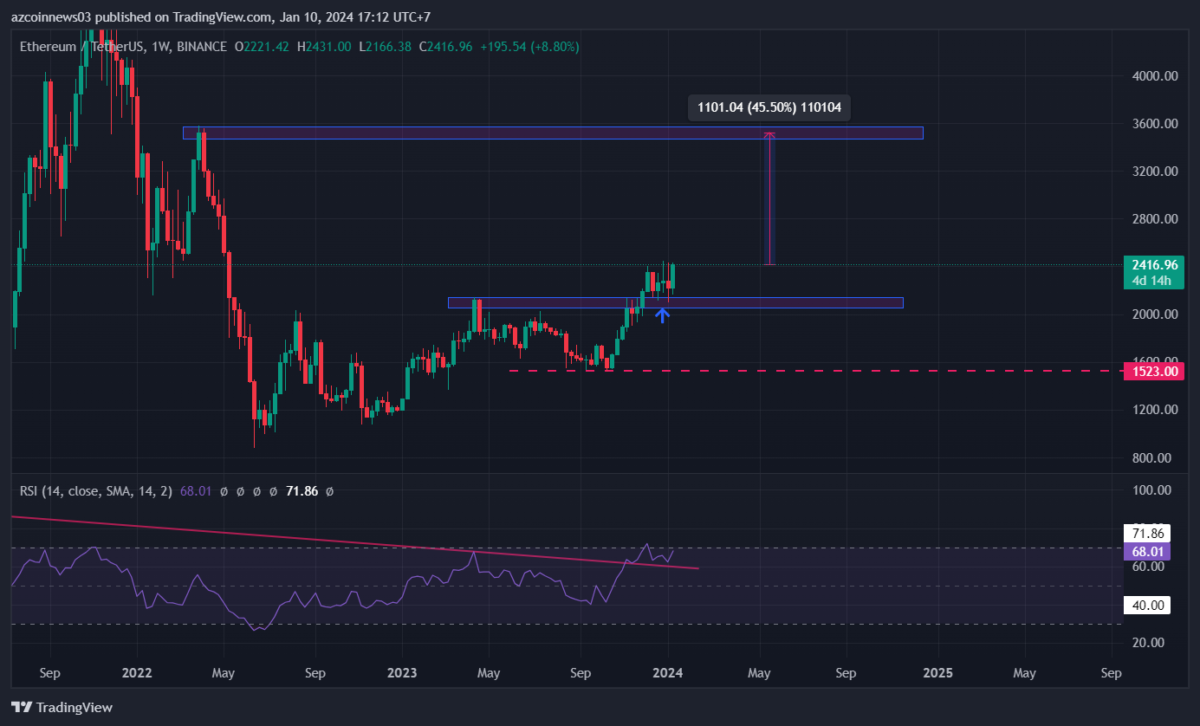Select the vertical price range measurement arrow
Screen dimensions: 1200x726
(x=769, y=200)
